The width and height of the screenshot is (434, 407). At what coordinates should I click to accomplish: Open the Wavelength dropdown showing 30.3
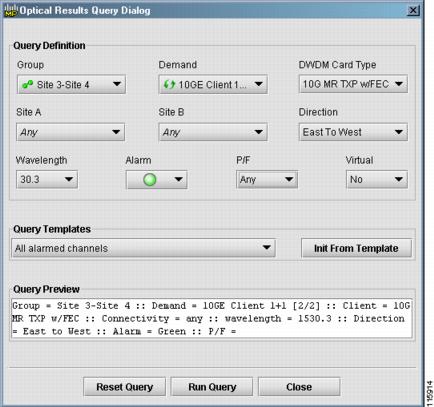click(47, 179)
